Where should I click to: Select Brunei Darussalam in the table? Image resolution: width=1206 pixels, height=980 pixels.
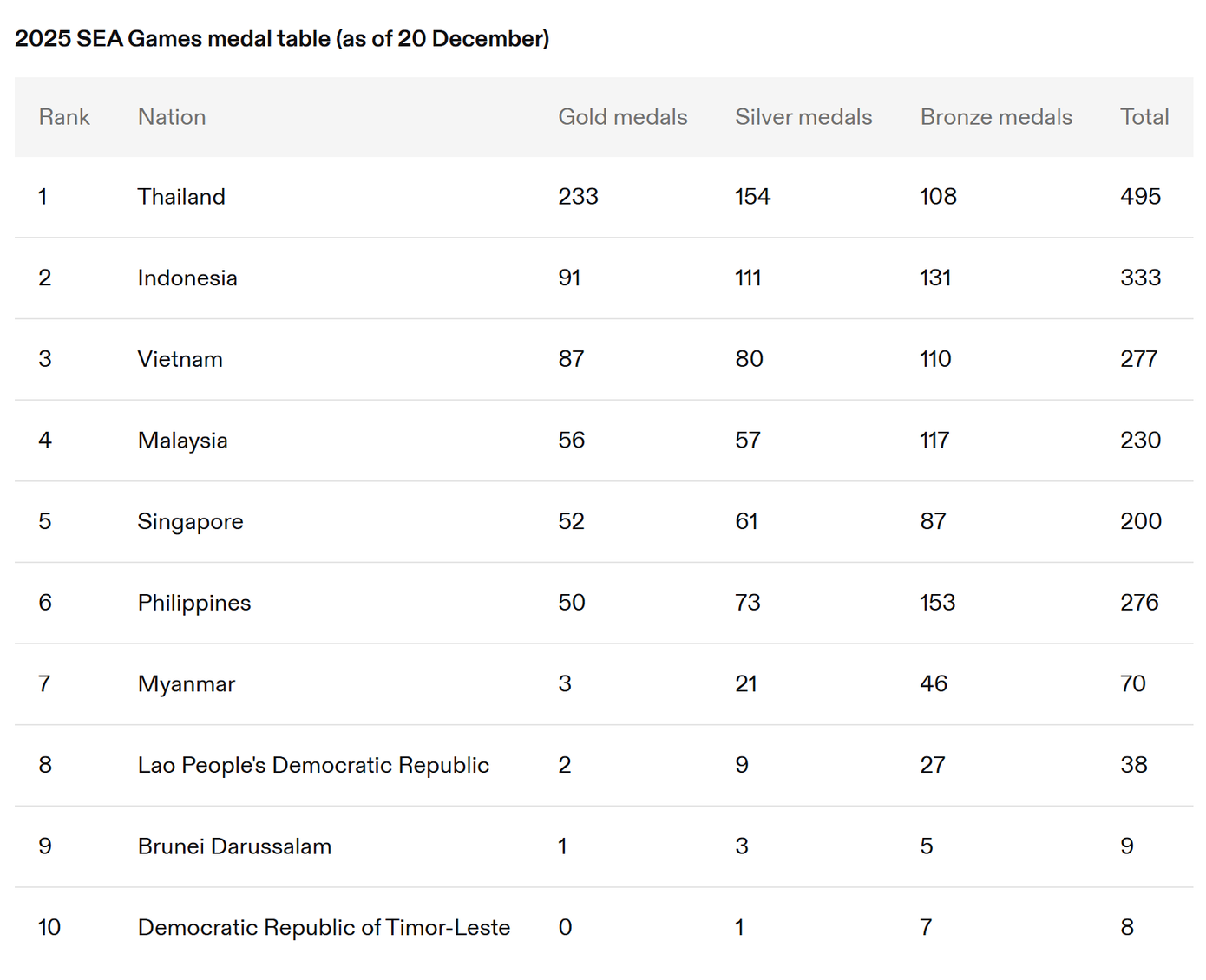[234, 846]
